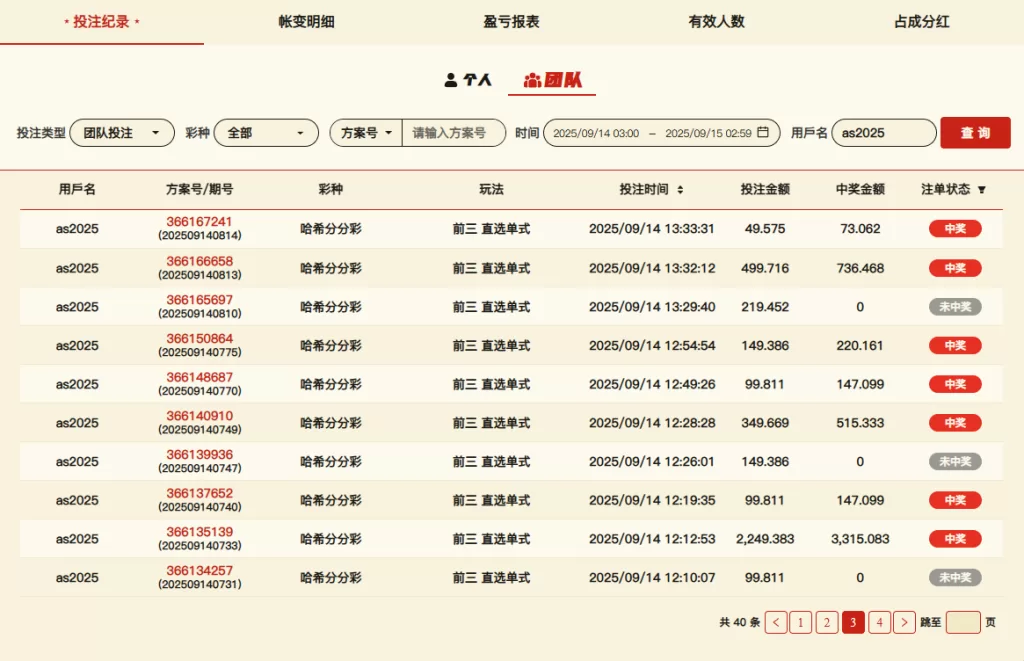Screen dimensions: 1024x661
Task: Click the red 查询 search button
Action: [975, 133]
